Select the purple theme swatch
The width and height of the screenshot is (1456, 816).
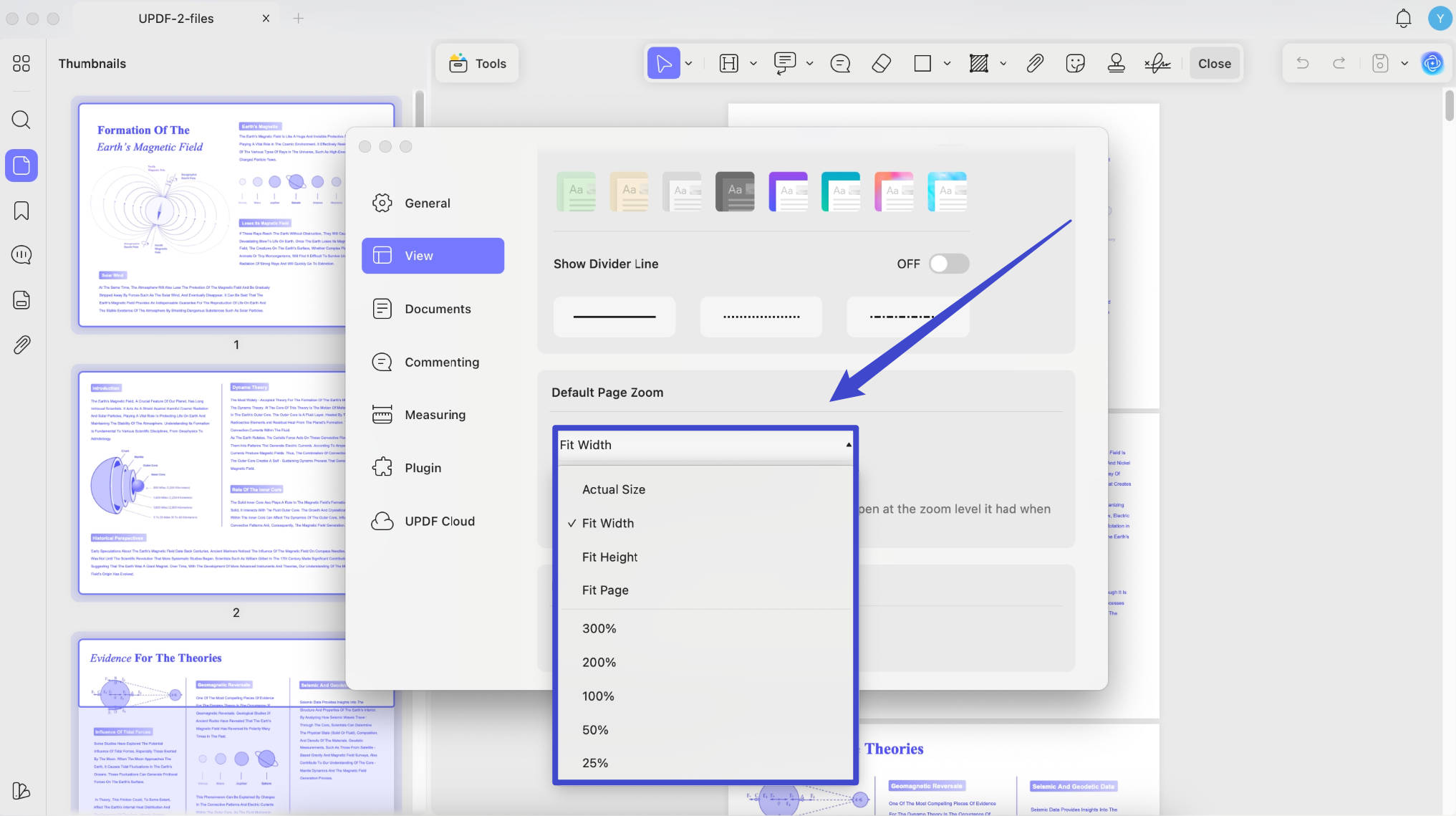coord(788,191)
